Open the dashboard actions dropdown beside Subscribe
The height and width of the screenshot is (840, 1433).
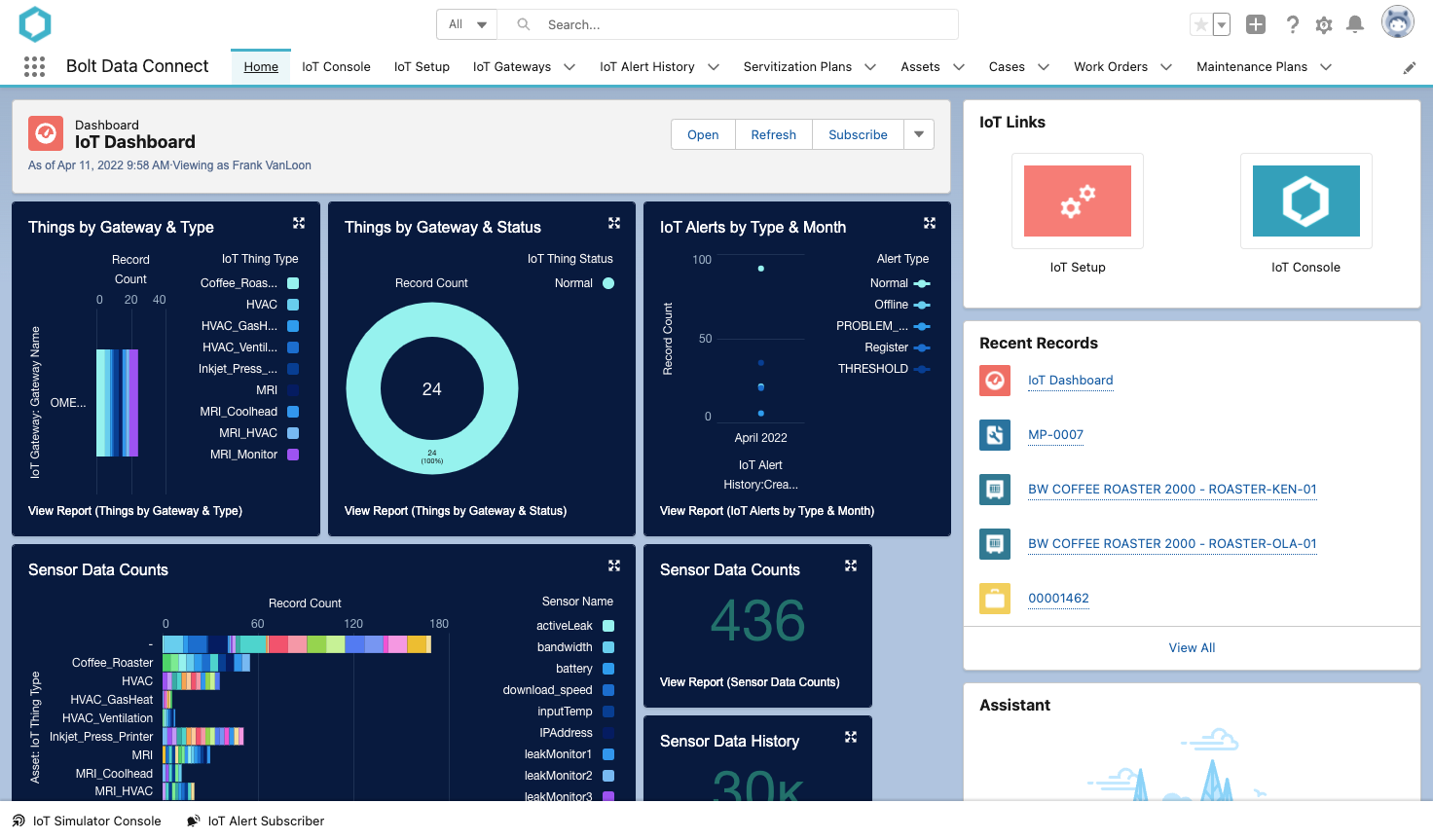[x=919, y=134]
